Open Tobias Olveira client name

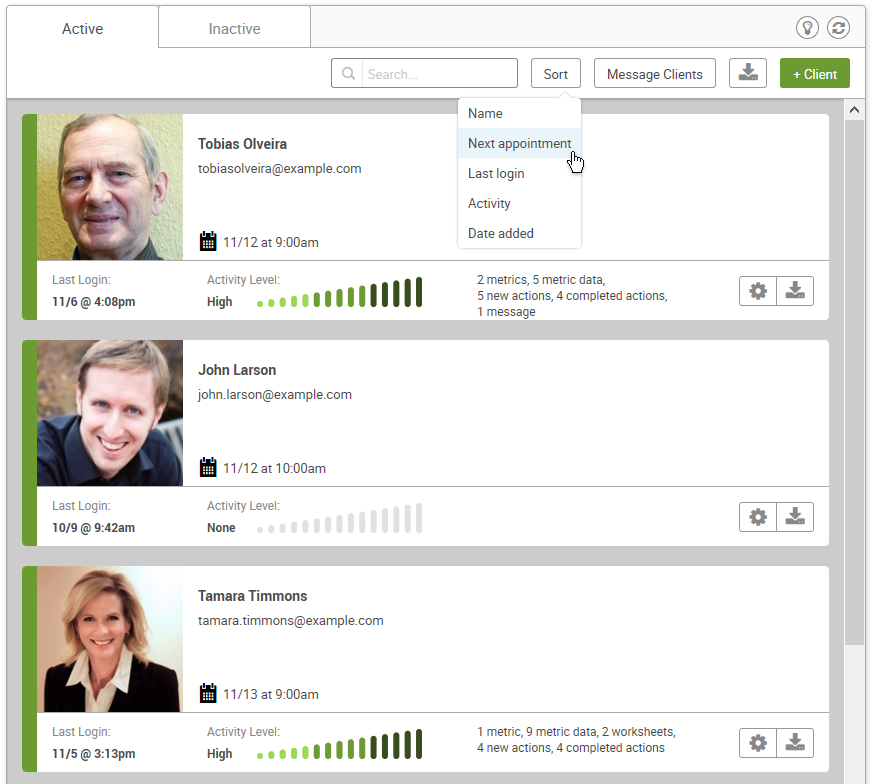242,144
